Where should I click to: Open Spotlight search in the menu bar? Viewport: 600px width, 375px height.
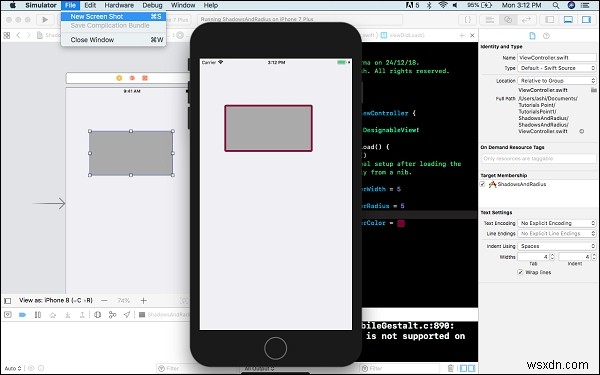tap(556, 5)
